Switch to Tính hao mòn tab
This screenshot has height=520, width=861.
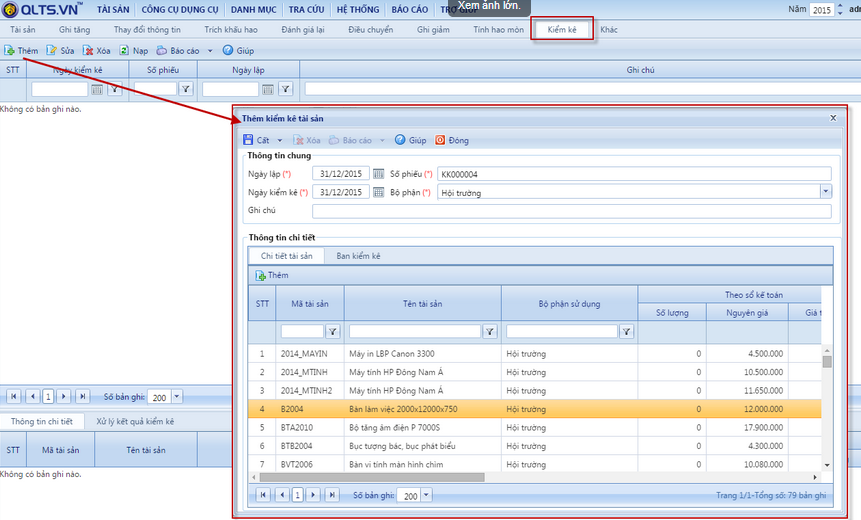point(499,30)
